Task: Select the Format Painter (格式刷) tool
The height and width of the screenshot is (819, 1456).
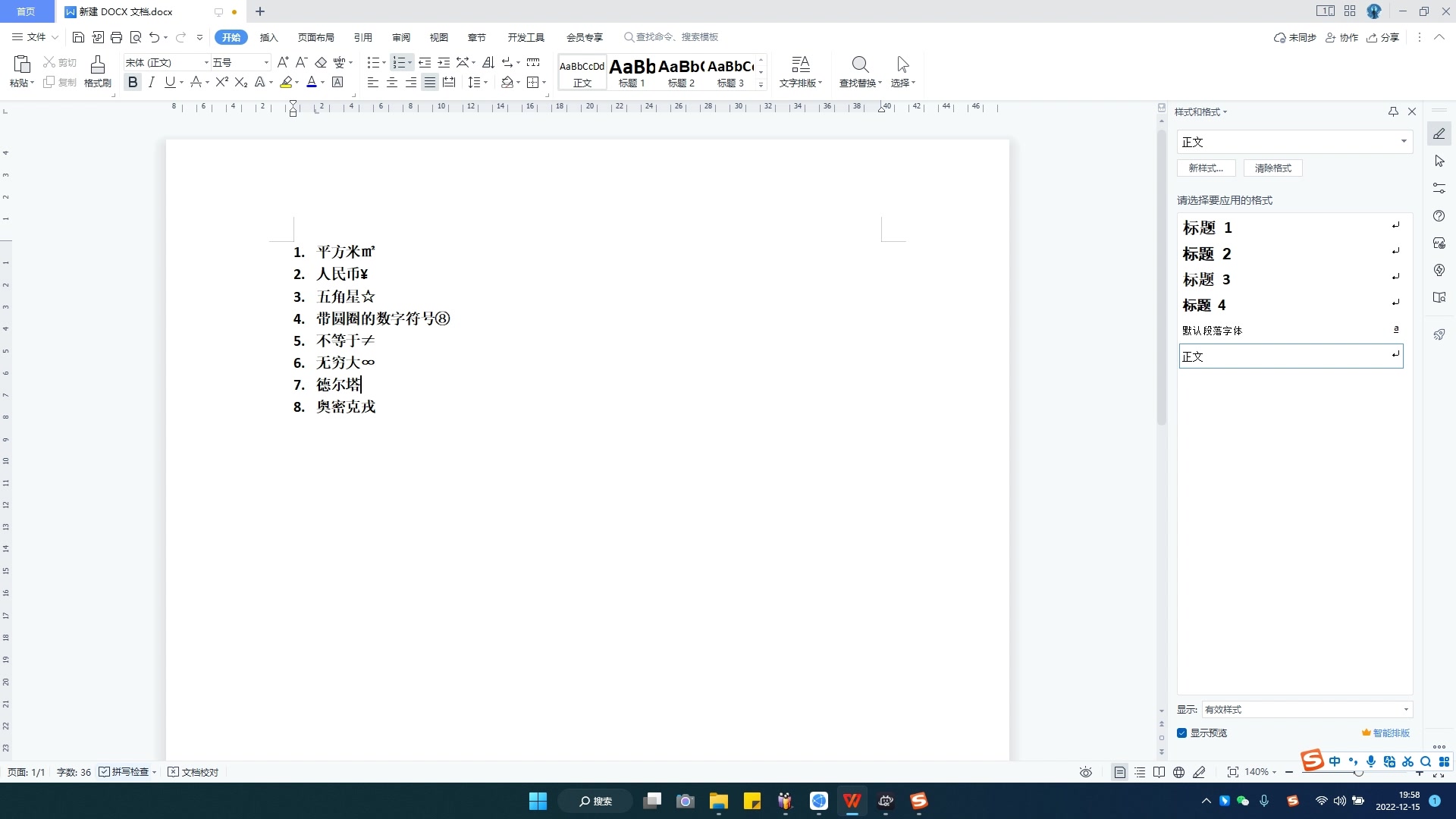Action: pyautogui.click(x=97, y=72)
